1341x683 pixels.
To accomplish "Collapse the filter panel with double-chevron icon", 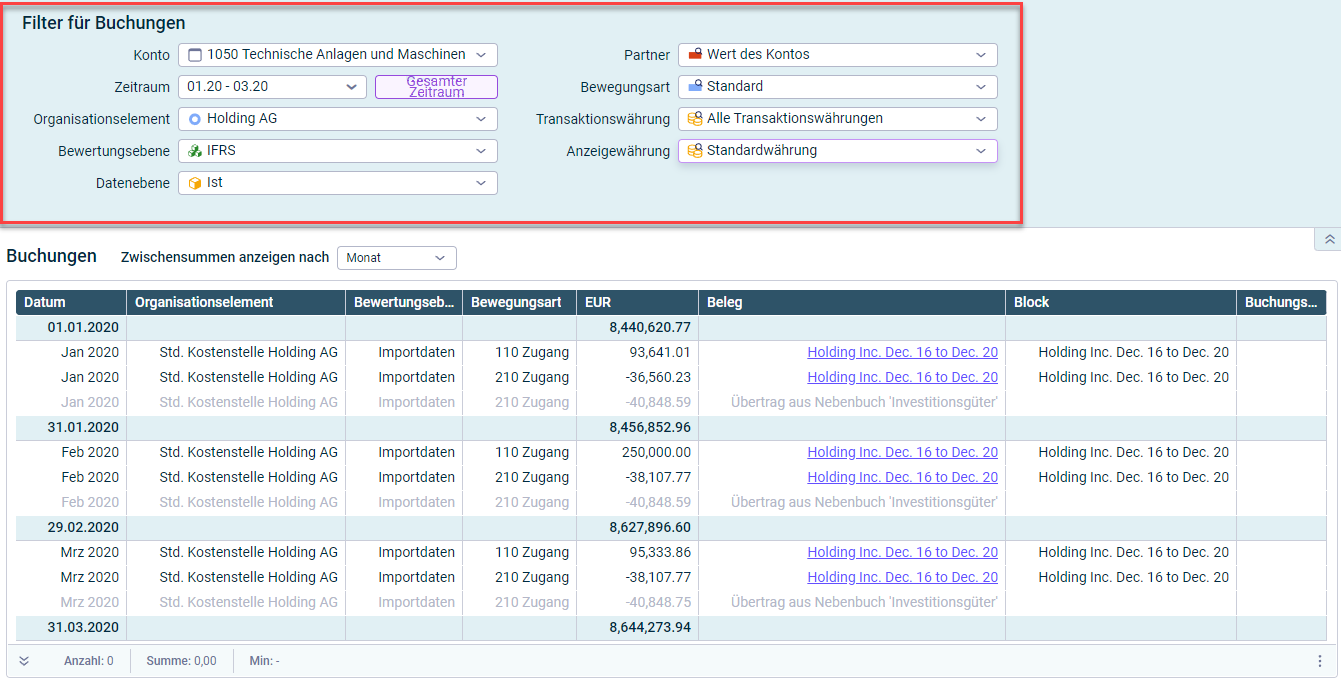I will [x=1329, y=240].
